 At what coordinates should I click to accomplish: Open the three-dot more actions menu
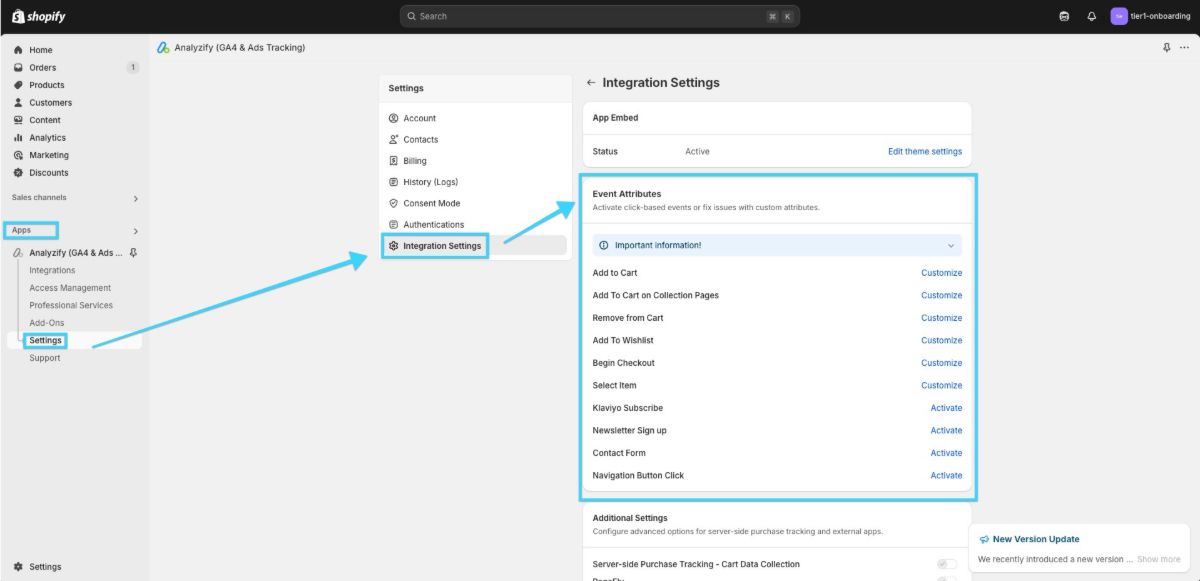[1185, 47]
